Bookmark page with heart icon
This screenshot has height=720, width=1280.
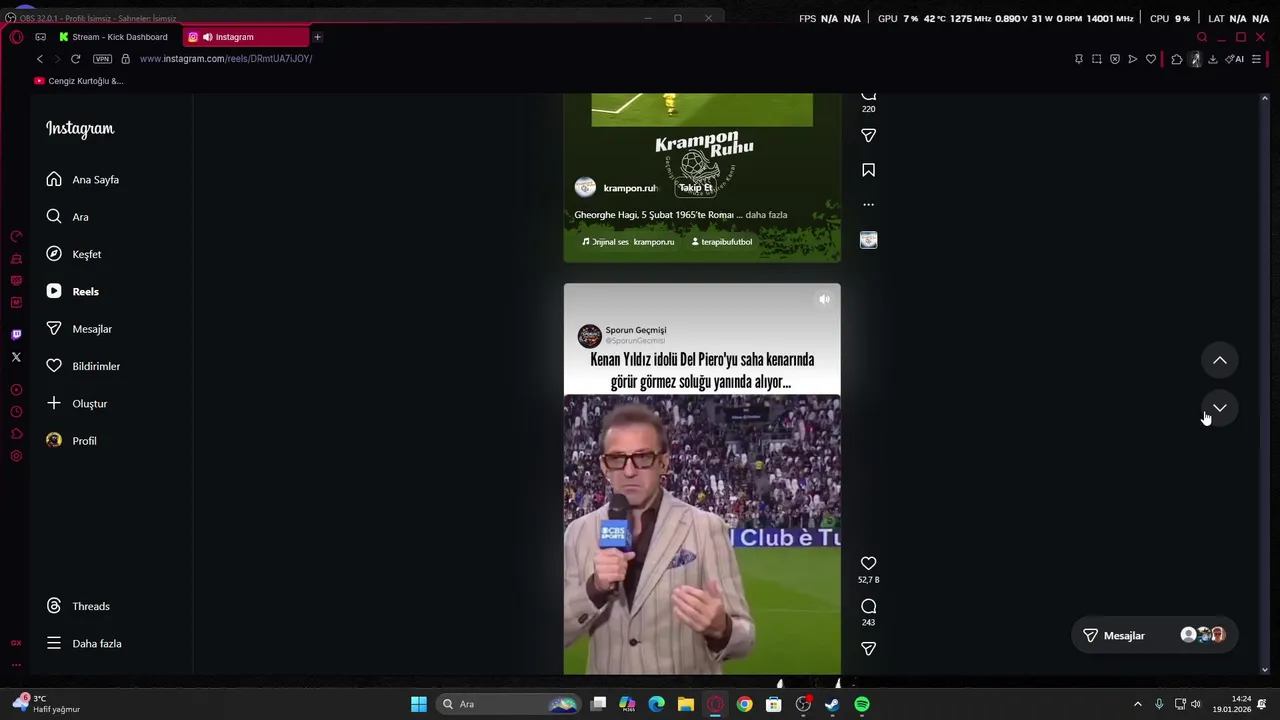1151,59
